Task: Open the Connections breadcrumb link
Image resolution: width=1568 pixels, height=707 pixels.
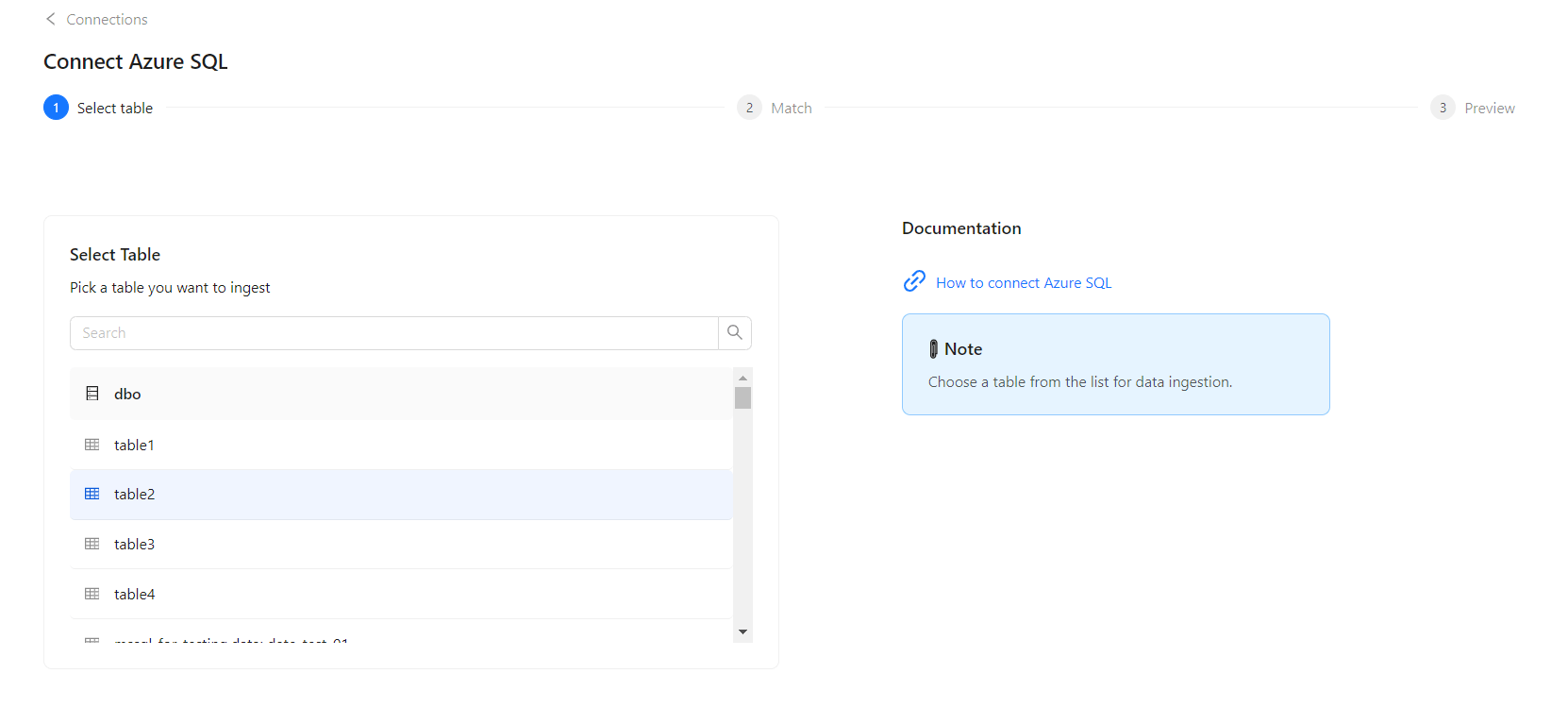Action: click(107, 19)
